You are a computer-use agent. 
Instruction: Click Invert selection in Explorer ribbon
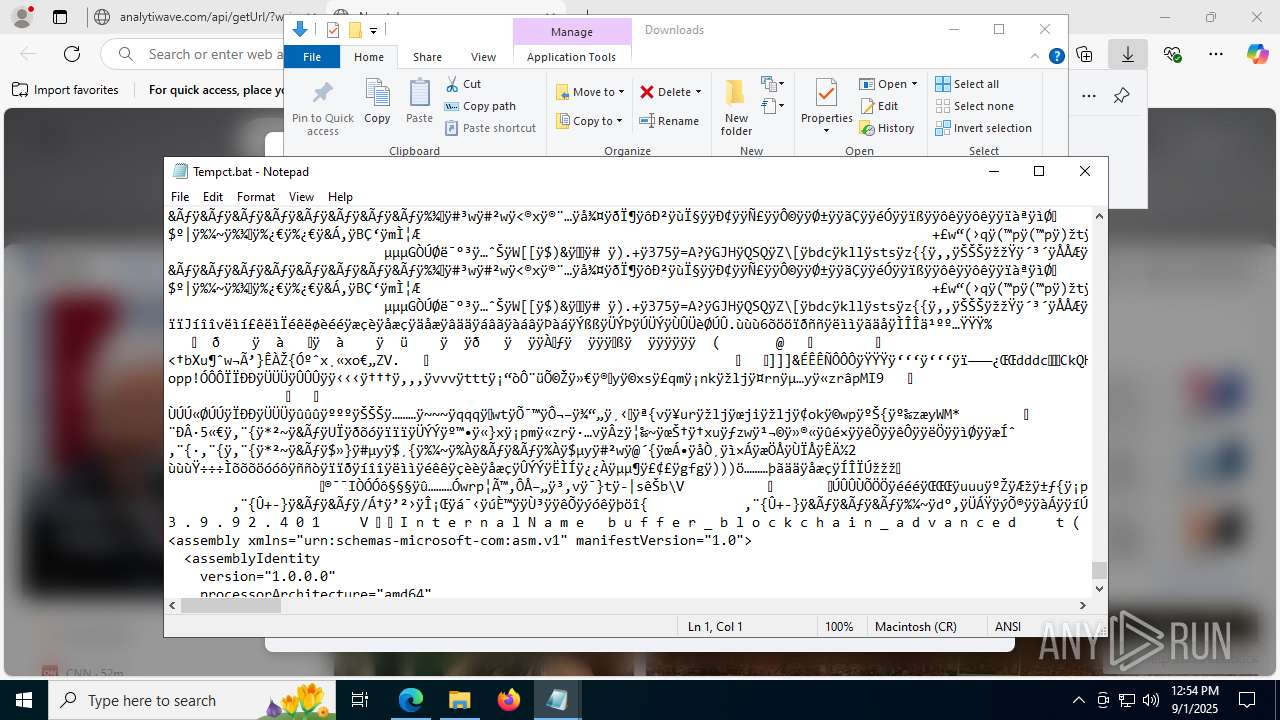point(983,128)
